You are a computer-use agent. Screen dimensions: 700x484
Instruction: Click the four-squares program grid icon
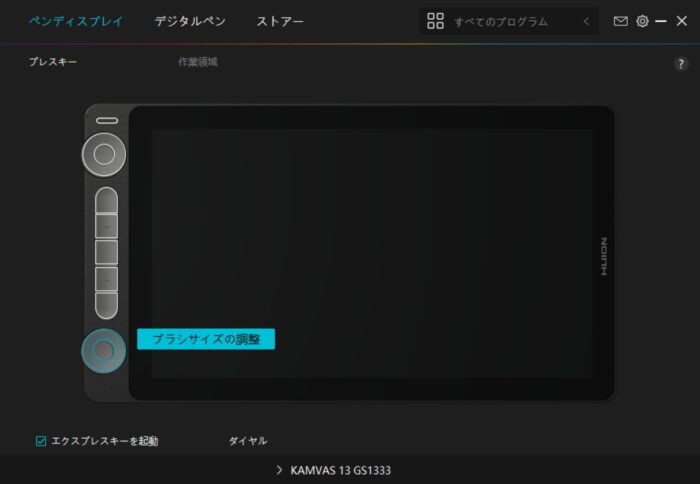435,21
